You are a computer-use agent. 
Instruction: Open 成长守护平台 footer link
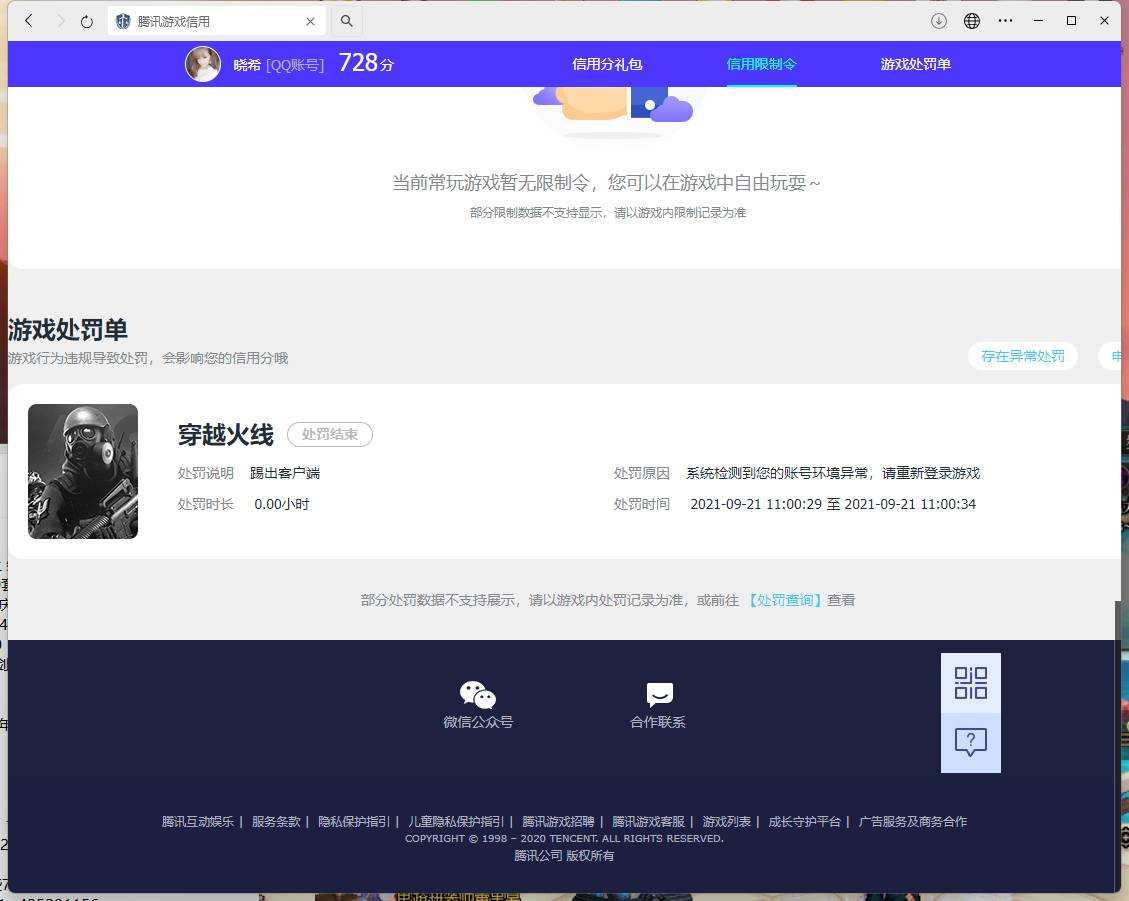pyautogui.click(x=804, y=821)
